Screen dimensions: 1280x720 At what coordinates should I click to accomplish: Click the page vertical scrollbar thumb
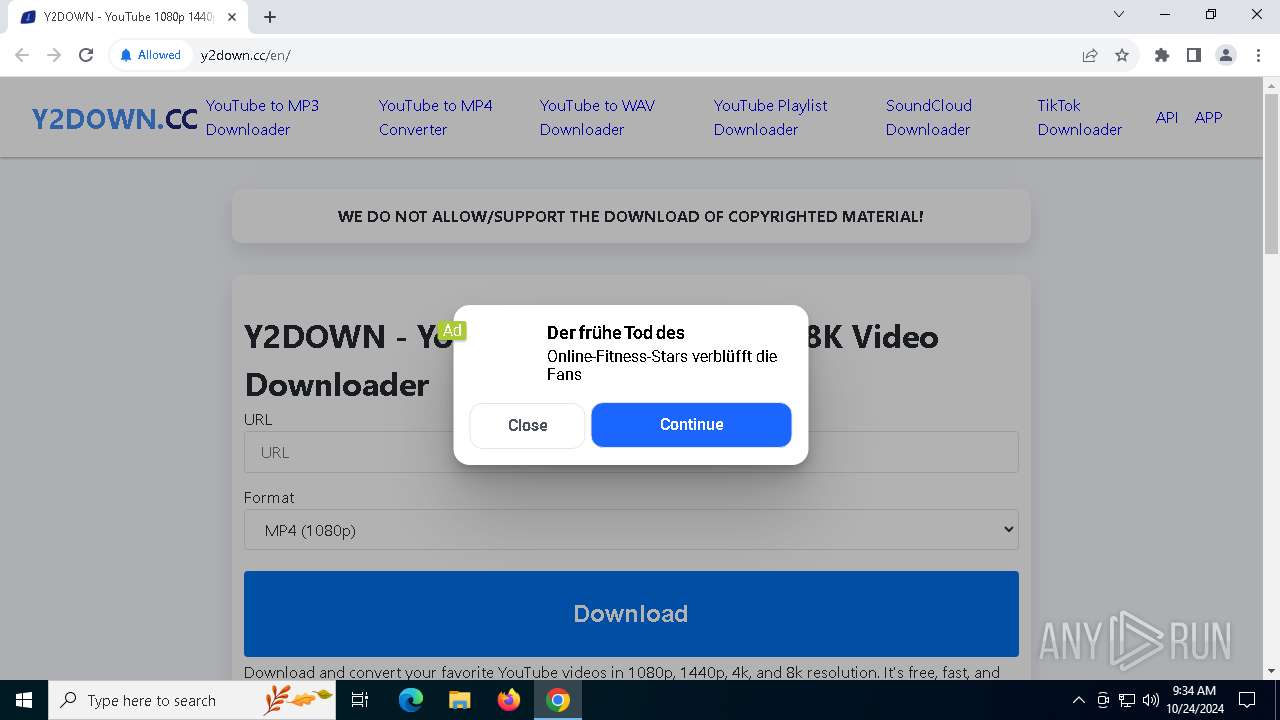[x=1271, y=174]
